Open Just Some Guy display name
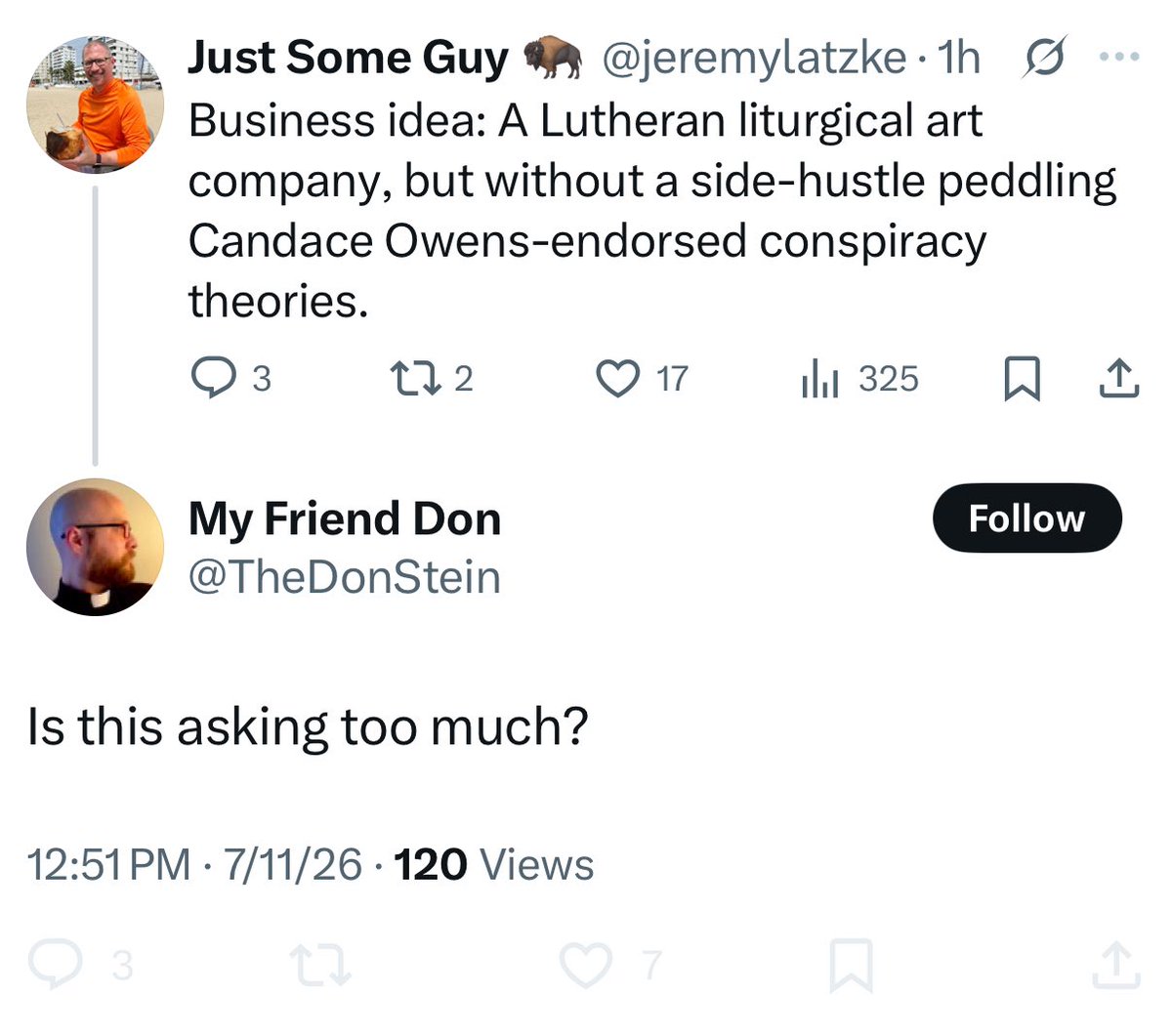The image size is (1172, 1036). 348,58
